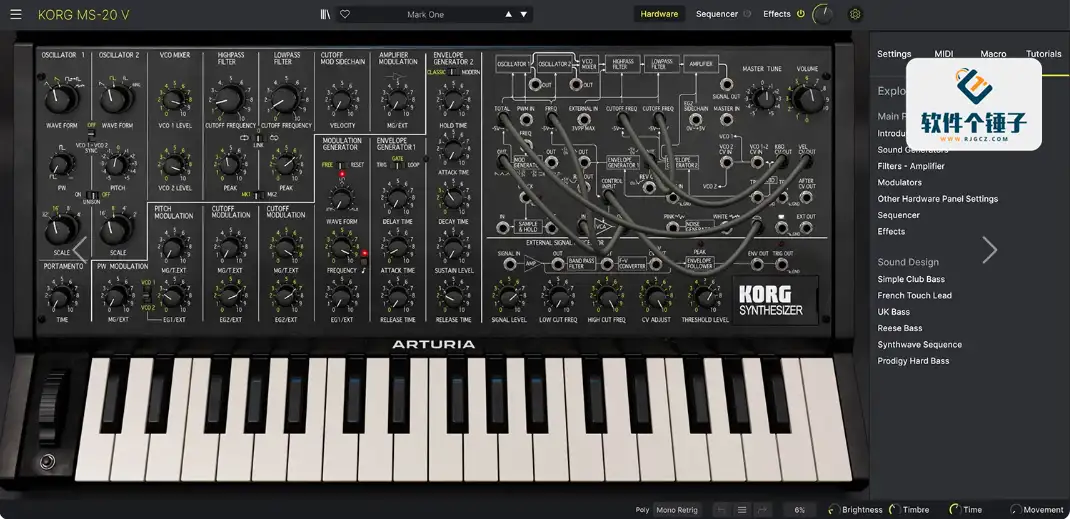Click the ENV OUT patch jack
This screenshot has height=519, width=1070.
pyautogui.click(x=757, y=265)
